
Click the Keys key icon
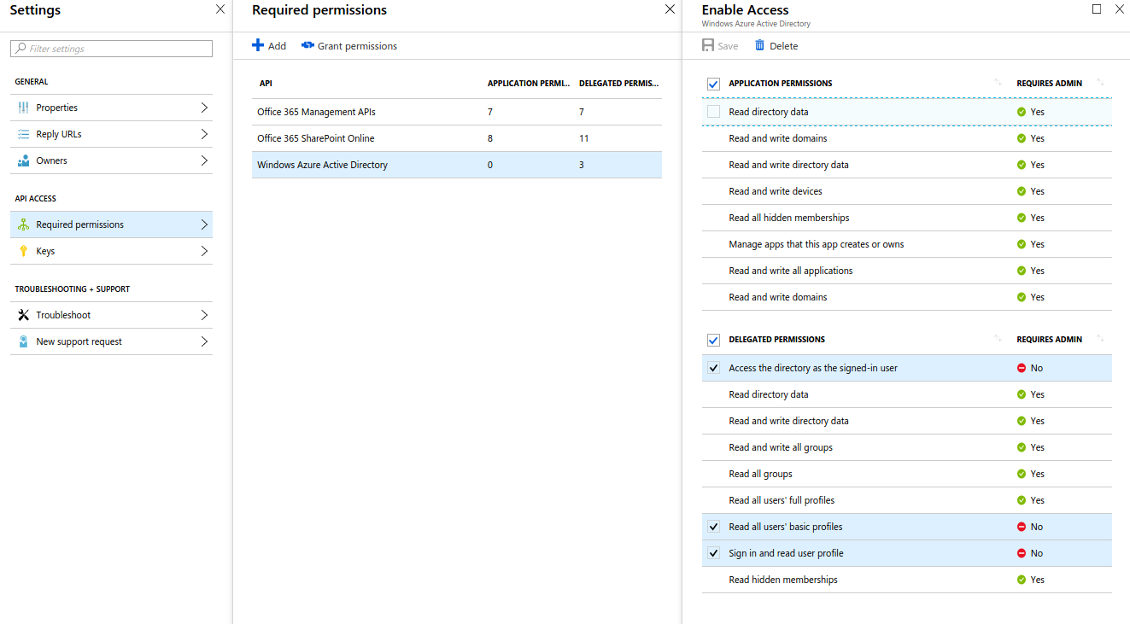tap(23, 251)
